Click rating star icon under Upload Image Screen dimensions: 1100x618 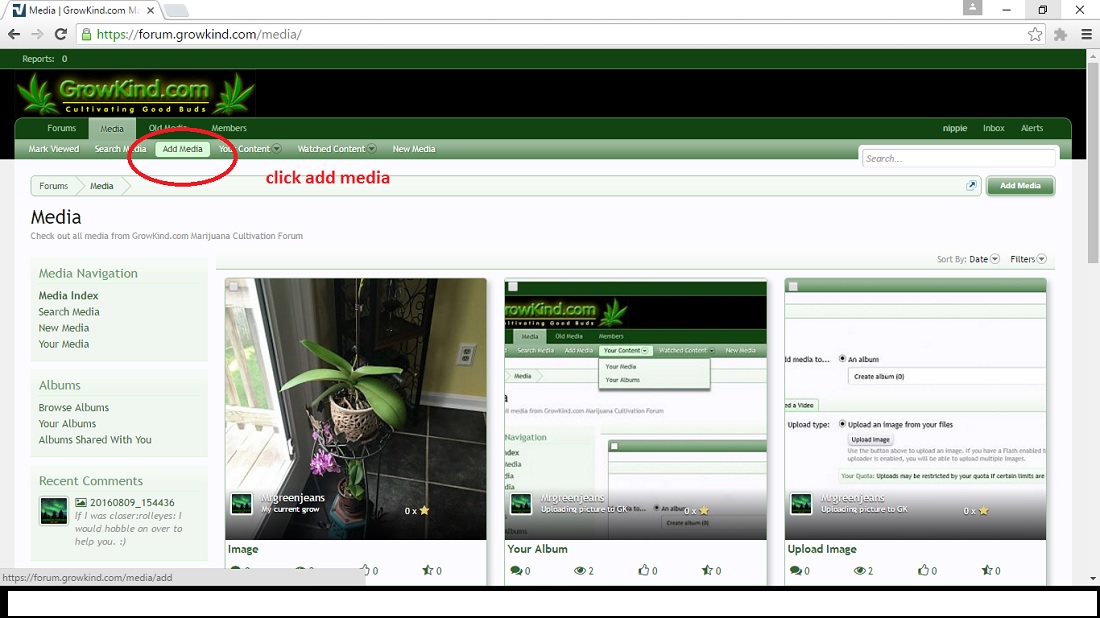coord(987,570)
